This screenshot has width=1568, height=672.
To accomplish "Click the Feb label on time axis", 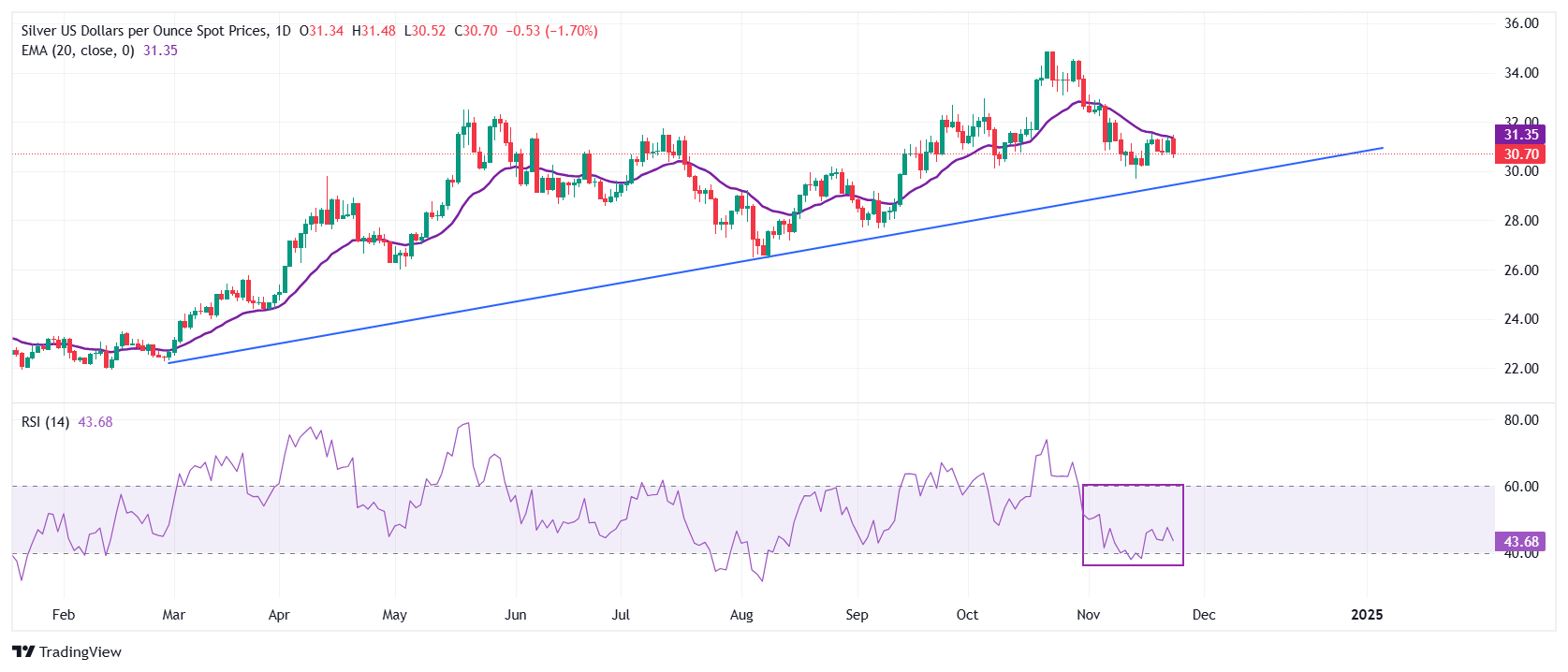I will (x=64, y=615).
